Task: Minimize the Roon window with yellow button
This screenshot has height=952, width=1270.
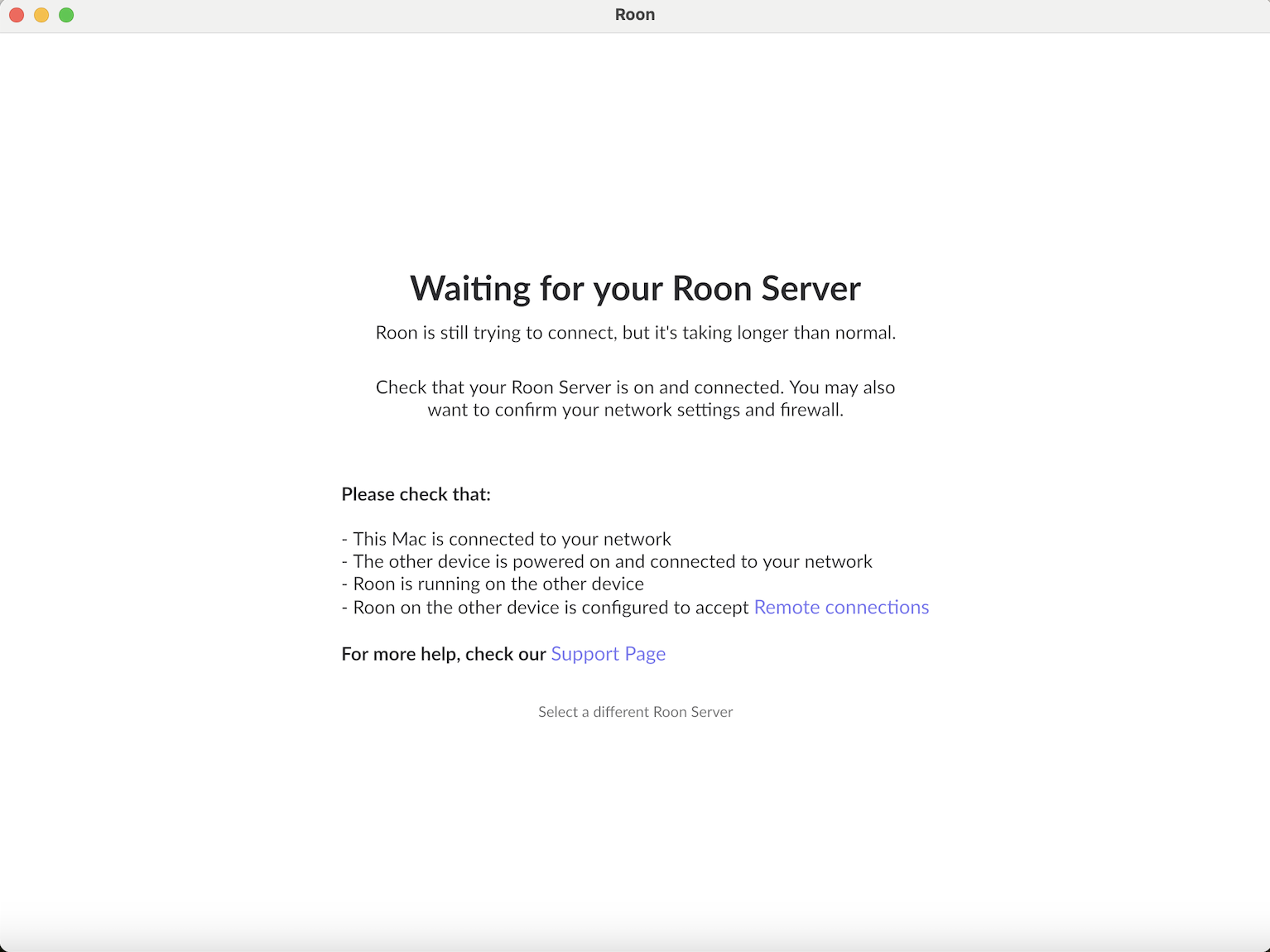Action: [x=41, y=15]
